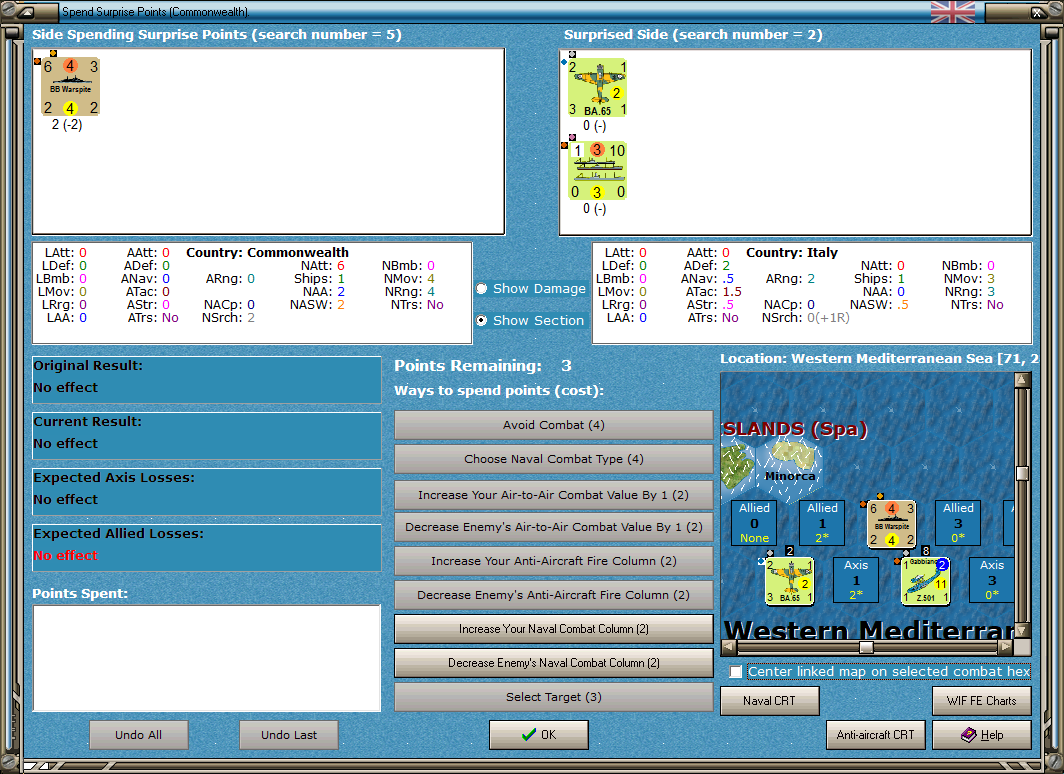Click the Axis 3 sea box on map
Screen dimensions: 1064x774
point(991,579)
